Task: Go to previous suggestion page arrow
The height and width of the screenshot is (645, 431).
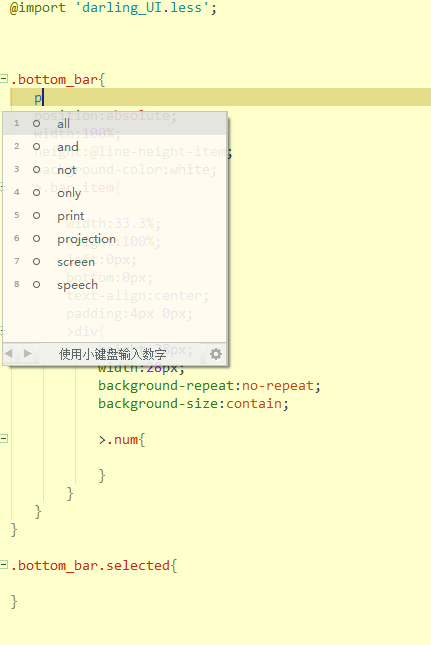Action: (9, 353)
